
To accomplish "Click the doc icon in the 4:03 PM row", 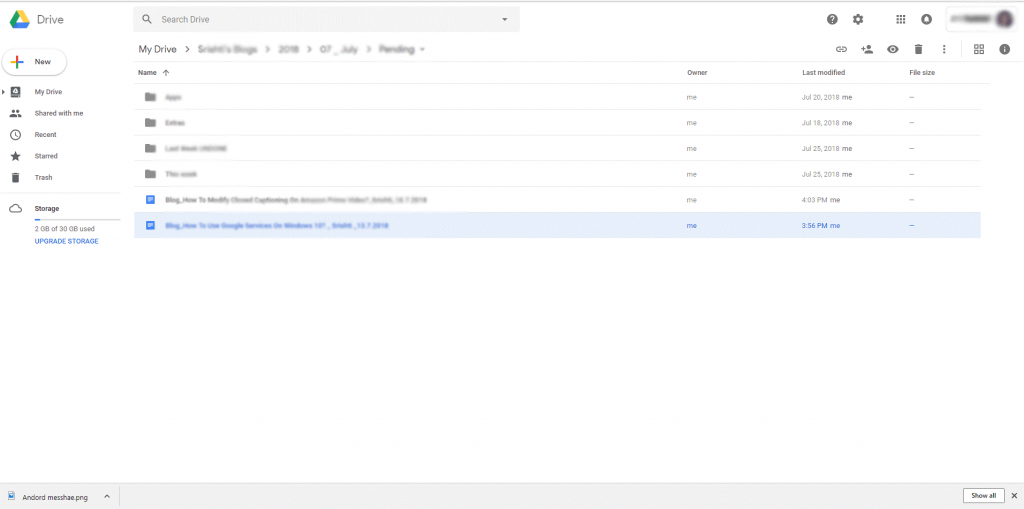I will point(150,199).
